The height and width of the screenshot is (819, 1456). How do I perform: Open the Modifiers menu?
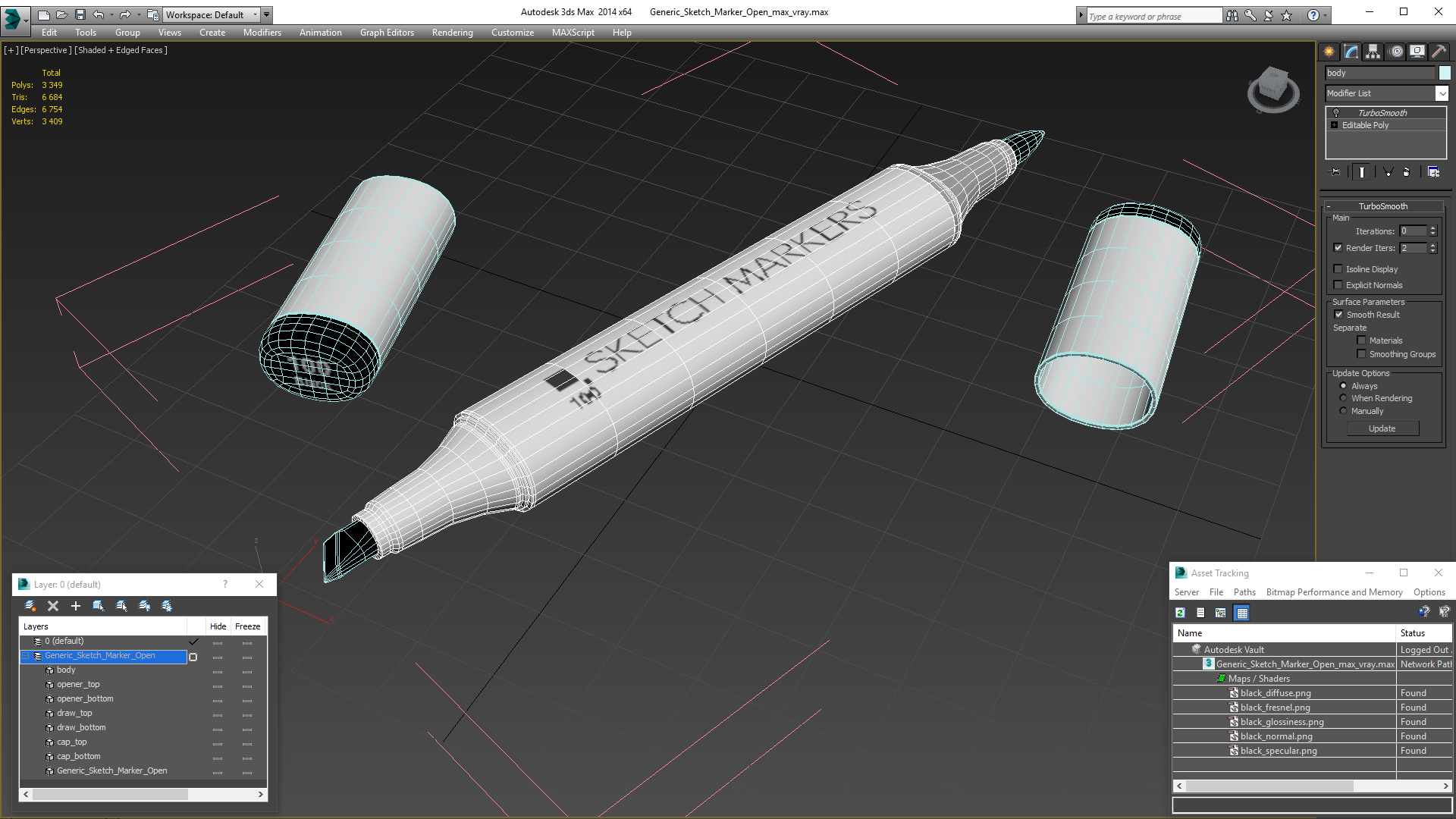[x=262, y=33]
